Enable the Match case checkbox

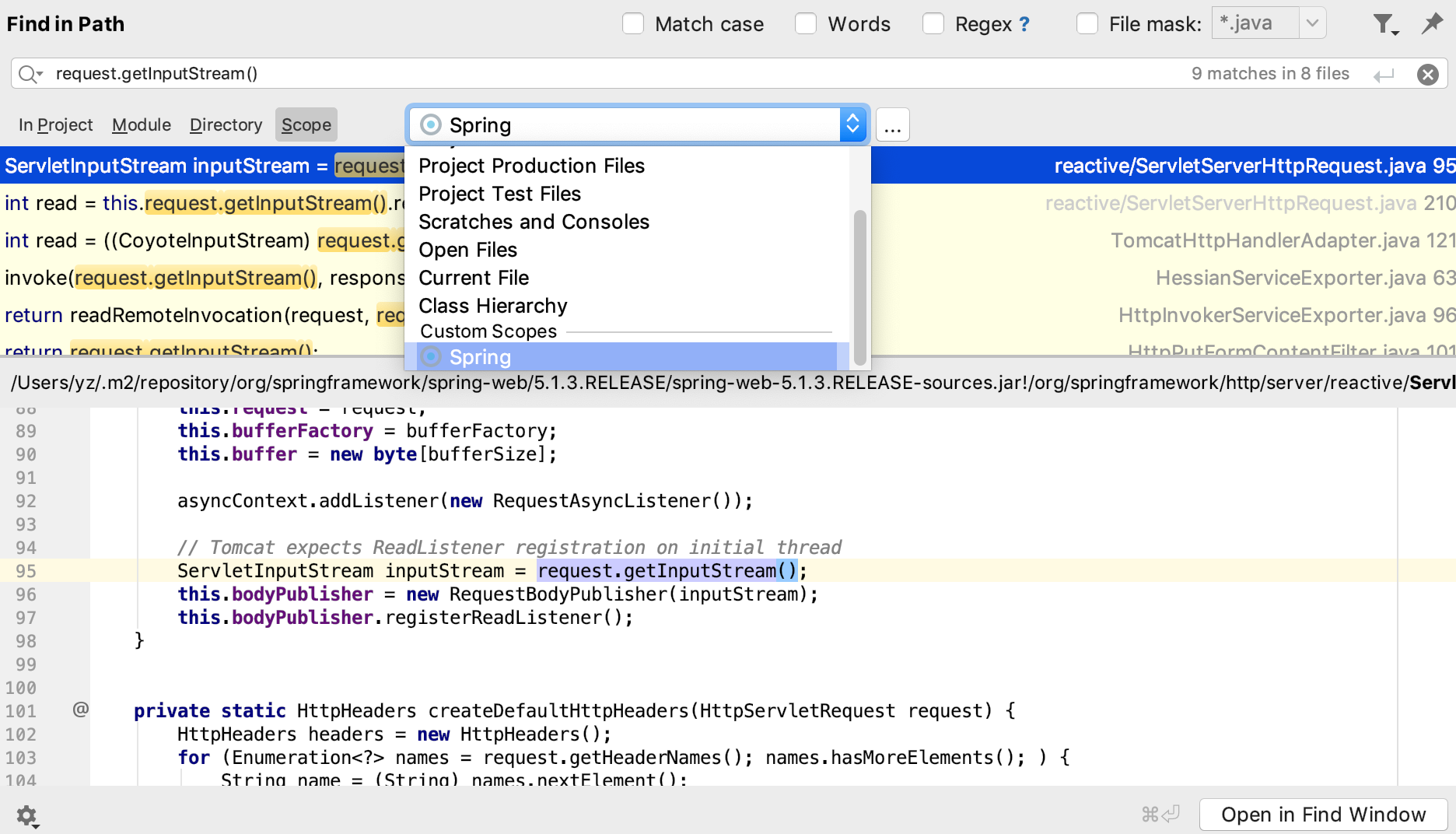pos(633,24)
